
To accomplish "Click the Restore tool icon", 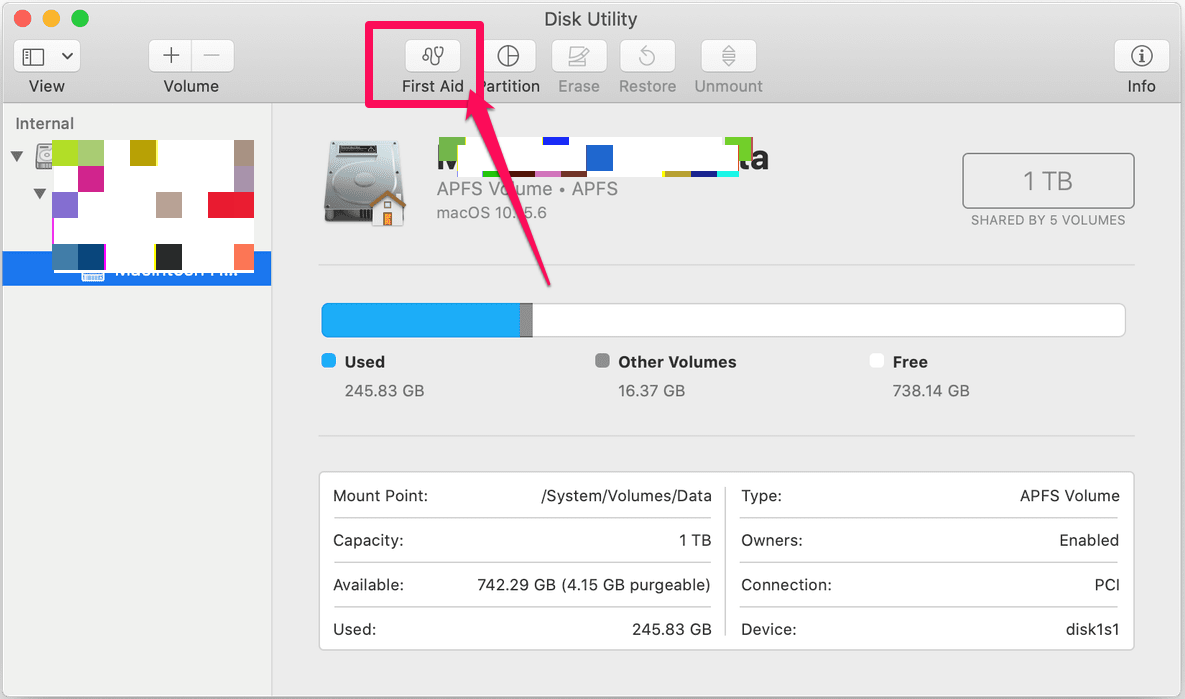I will 646,56.
